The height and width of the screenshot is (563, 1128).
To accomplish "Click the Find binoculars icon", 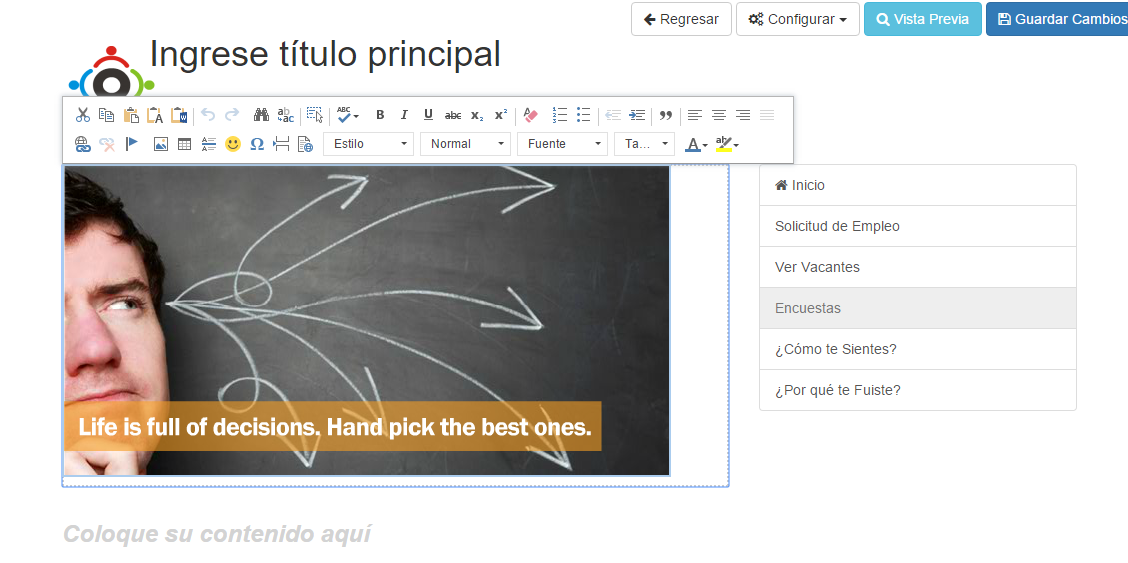I will click(261, 115).
